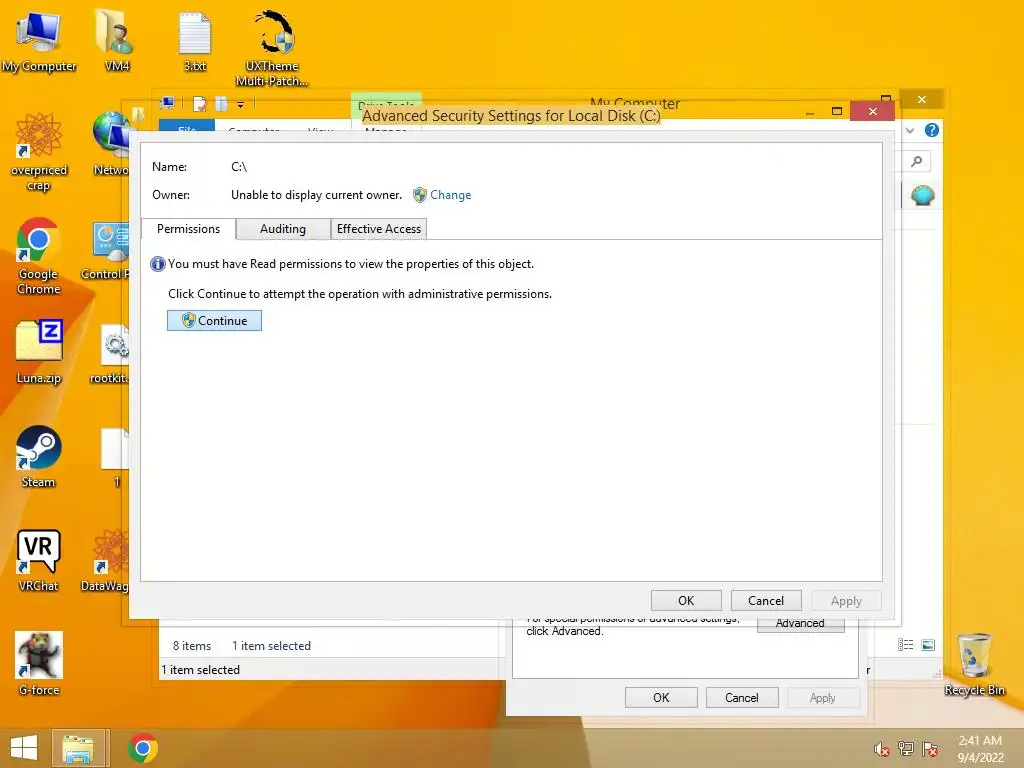The image size is (1024, 768).
Task: Click Cancel in Advanced Security Settings
Action: [765, 601]
